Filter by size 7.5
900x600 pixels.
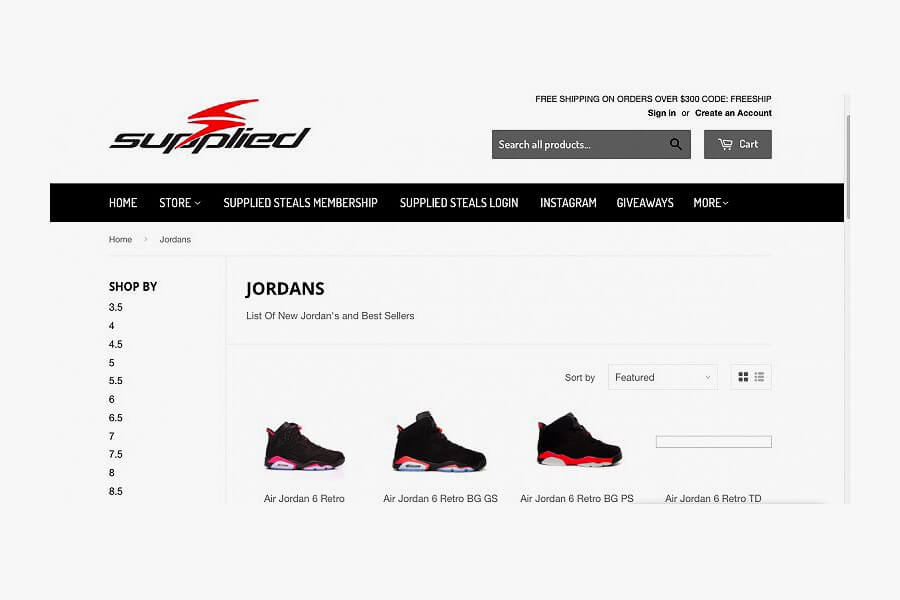click(x=115, y=454)
